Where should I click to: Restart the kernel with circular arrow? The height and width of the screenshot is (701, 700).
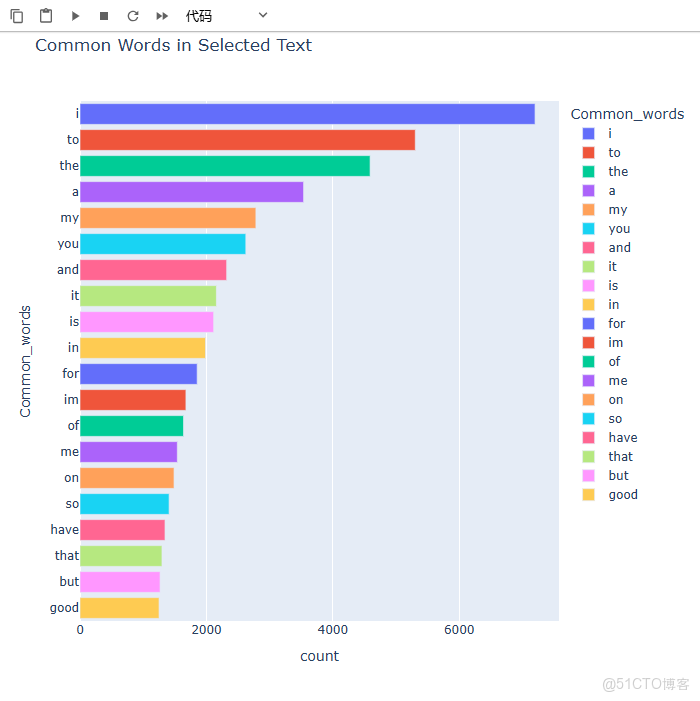(x=133, y=16)
